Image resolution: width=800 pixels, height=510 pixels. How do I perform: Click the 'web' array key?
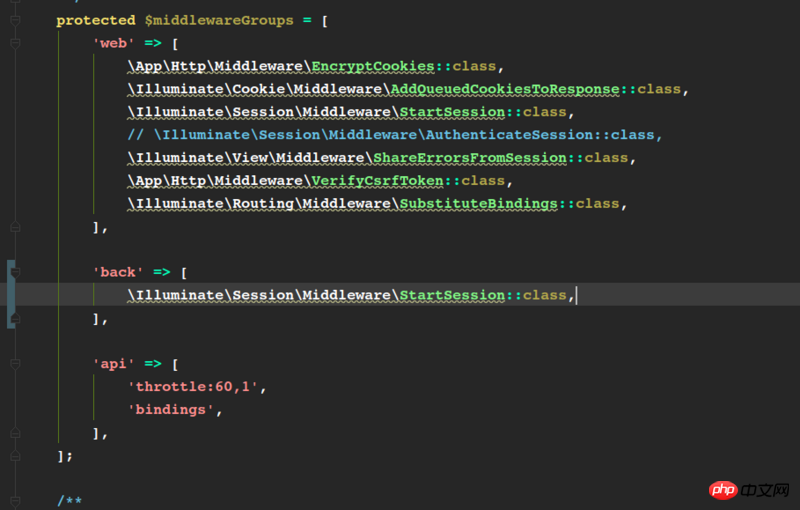click(113, 43)
